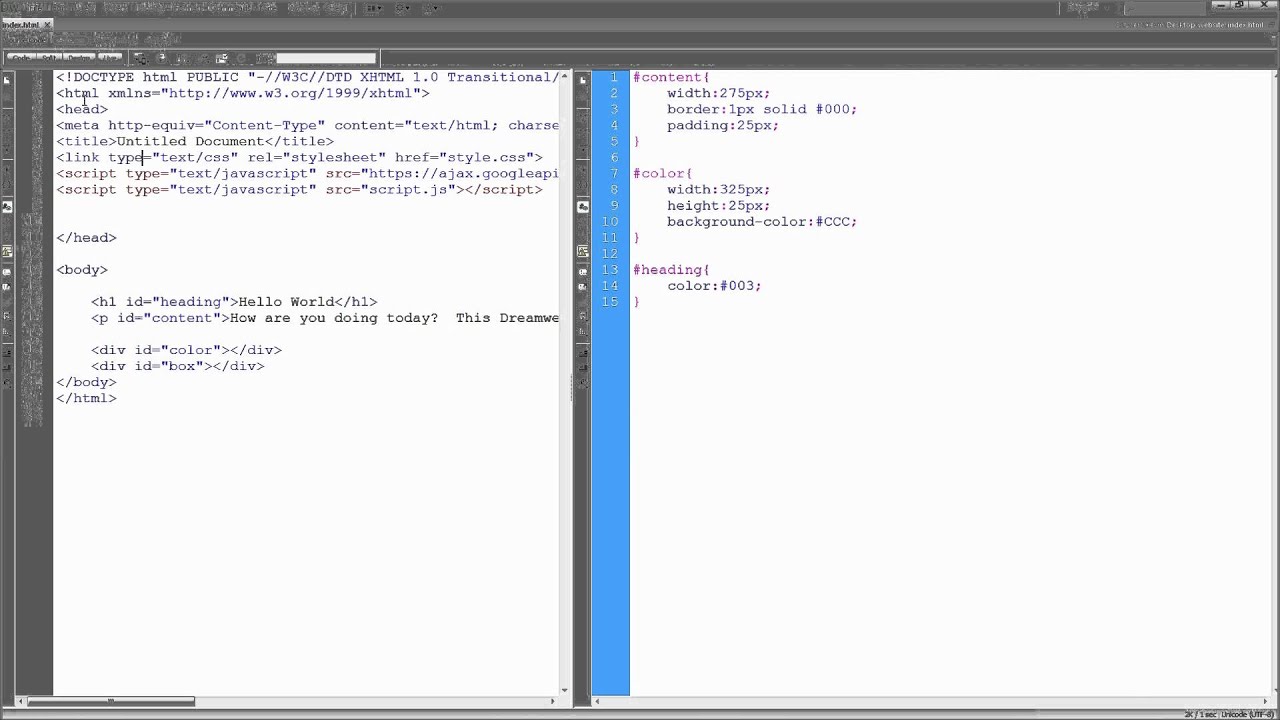Open the Layout dropdown in application bar
1280x720 pixels.
tap(373, 8)
